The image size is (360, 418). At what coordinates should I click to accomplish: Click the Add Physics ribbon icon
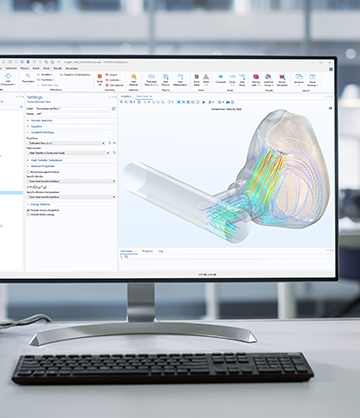[x=166, y=80]
